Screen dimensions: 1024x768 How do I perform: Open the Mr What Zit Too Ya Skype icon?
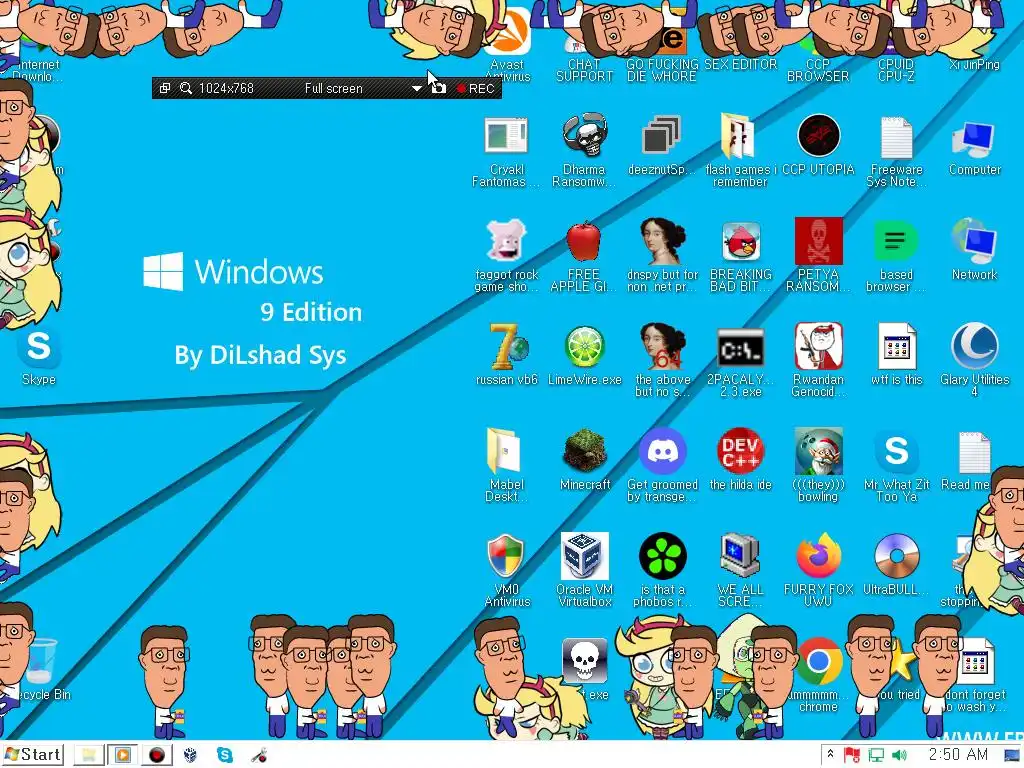click(896, 451)
